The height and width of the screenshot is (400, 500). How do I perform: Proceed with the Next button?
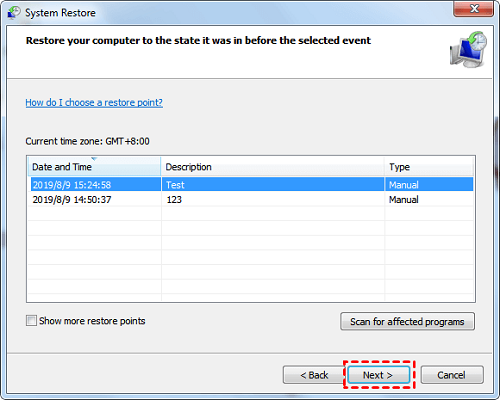click(378, 375)
